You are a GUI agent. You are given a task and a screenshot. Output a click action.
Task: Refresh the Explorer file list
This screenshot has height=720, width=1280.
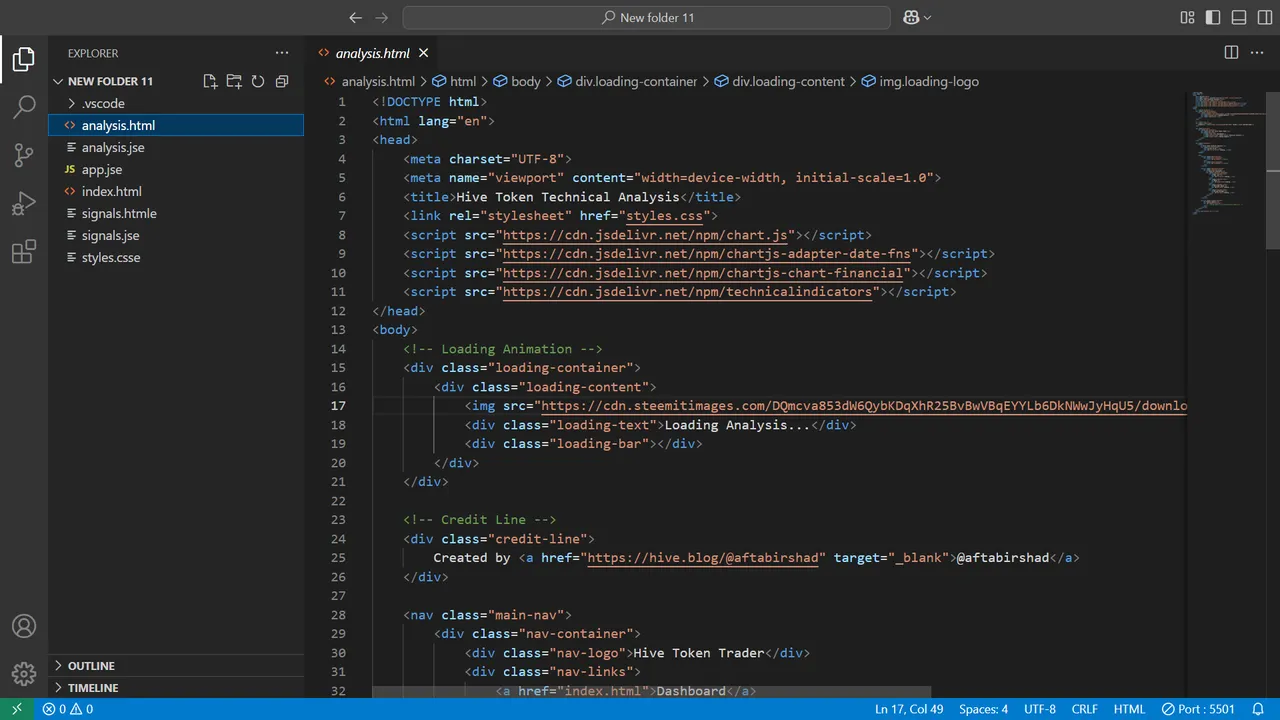[258, 81]
